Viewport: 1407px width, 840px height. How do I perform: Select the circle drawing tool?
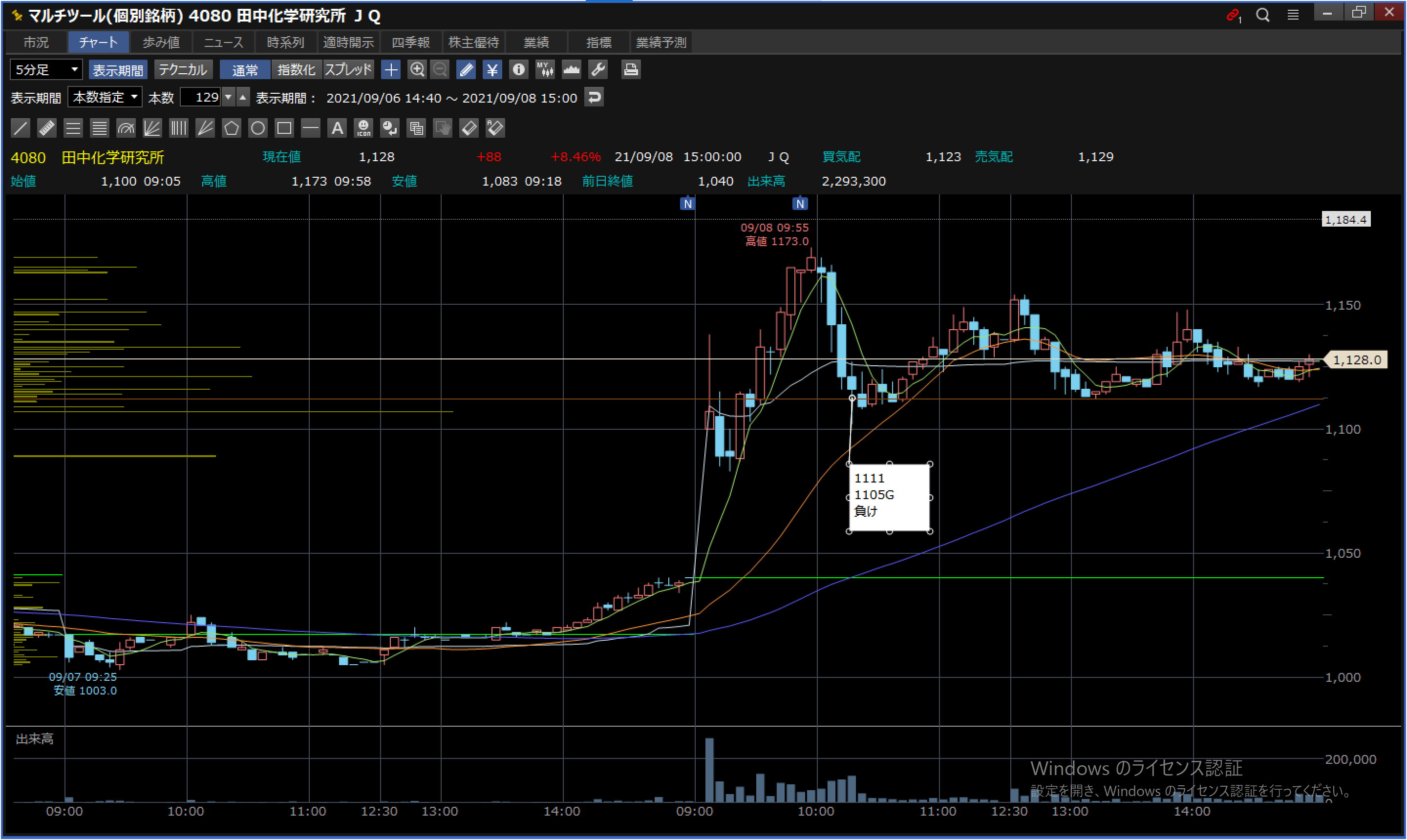pyautogui.click(x=257, y=128)
